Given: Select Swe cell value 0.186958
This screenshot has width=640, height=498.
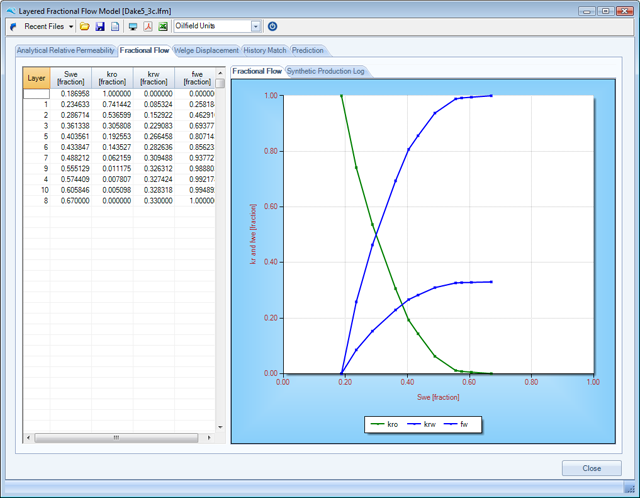Looking at the screenshot, I should coord(71,94).
